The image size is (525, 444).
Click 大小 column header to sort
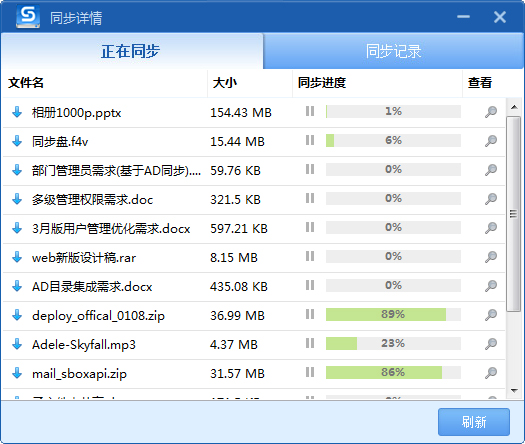pyautogui.click(x=225, y=83)
